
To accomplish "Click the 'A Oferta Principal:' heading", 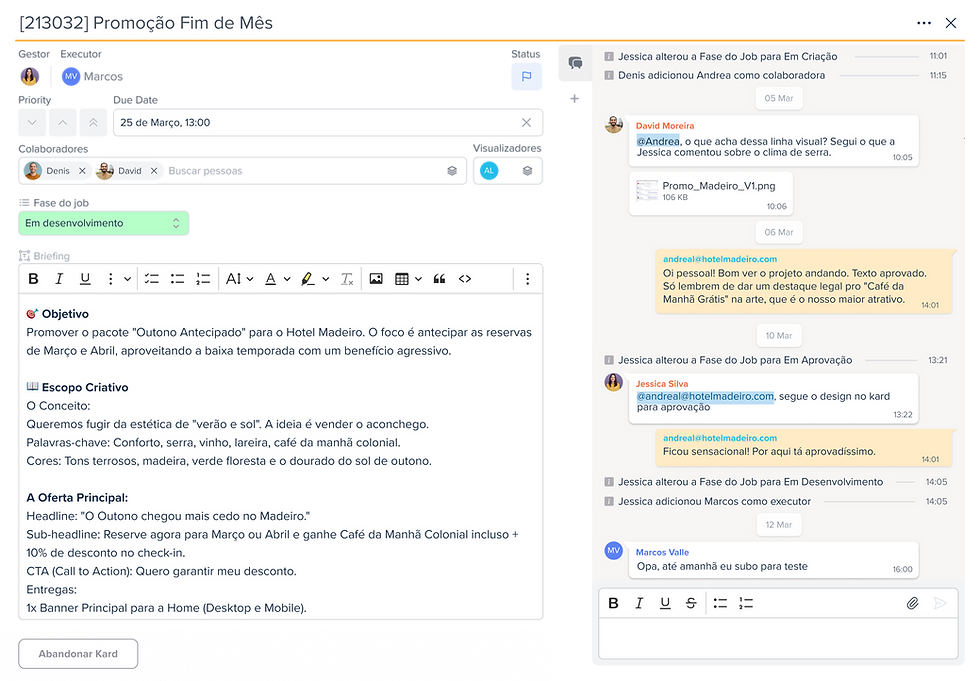I will tap(77, 497).
